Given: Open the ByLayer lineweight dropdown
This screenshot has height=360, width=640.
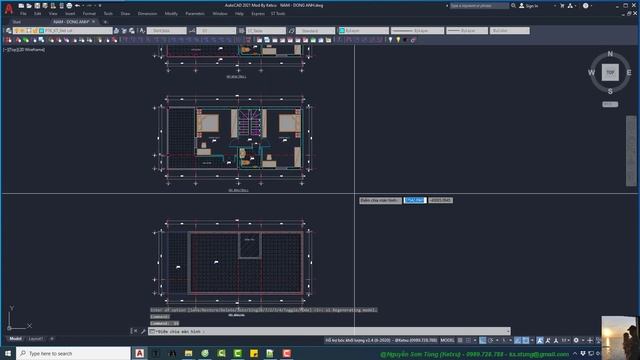Looking at the screenshot, I should (467, 31).
